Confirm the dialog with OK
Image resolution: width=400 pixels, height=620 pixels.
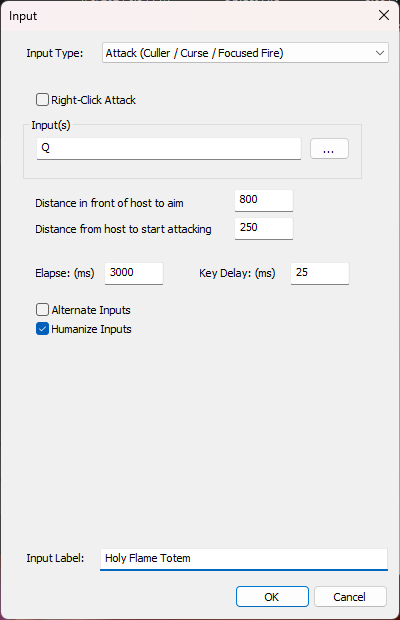point(272,596)
